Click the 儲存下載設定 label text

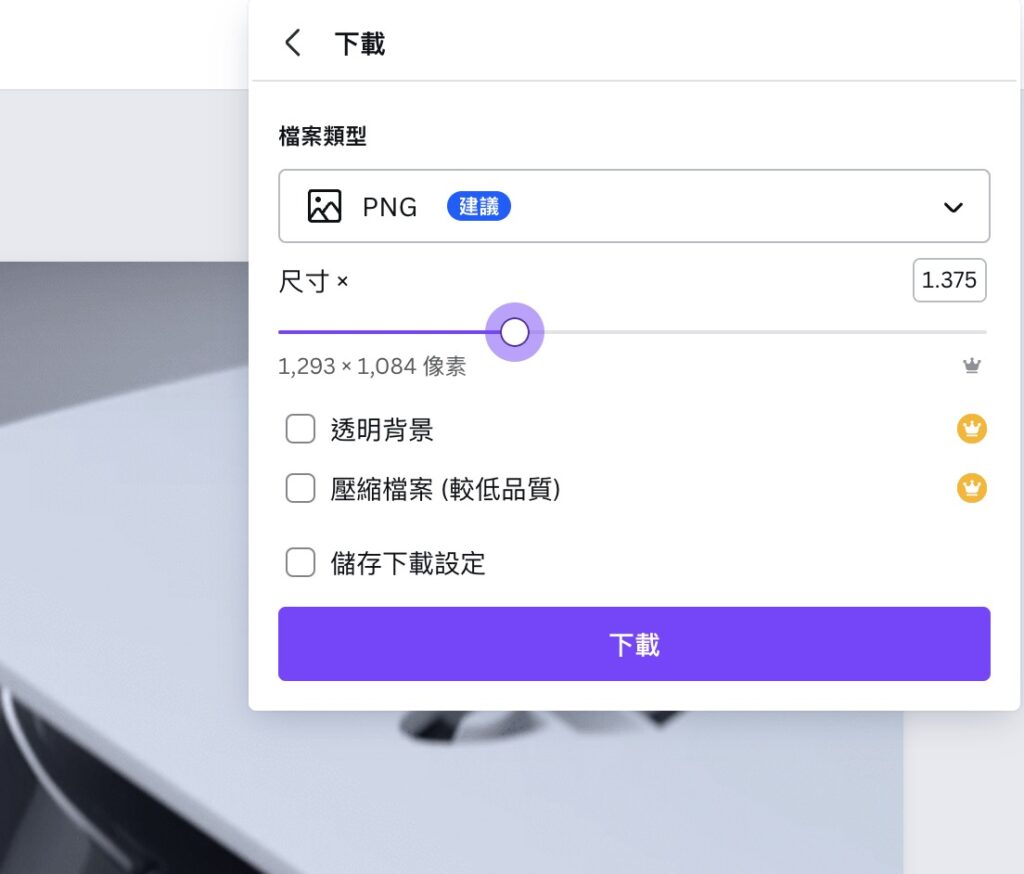408,563
